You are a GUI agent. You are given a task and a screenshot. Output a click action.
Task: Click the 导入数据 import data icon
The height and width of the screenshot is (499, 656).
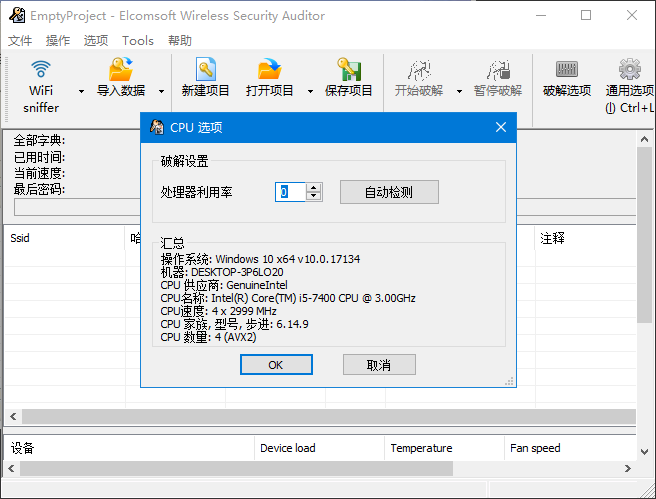tap(121, 69)
